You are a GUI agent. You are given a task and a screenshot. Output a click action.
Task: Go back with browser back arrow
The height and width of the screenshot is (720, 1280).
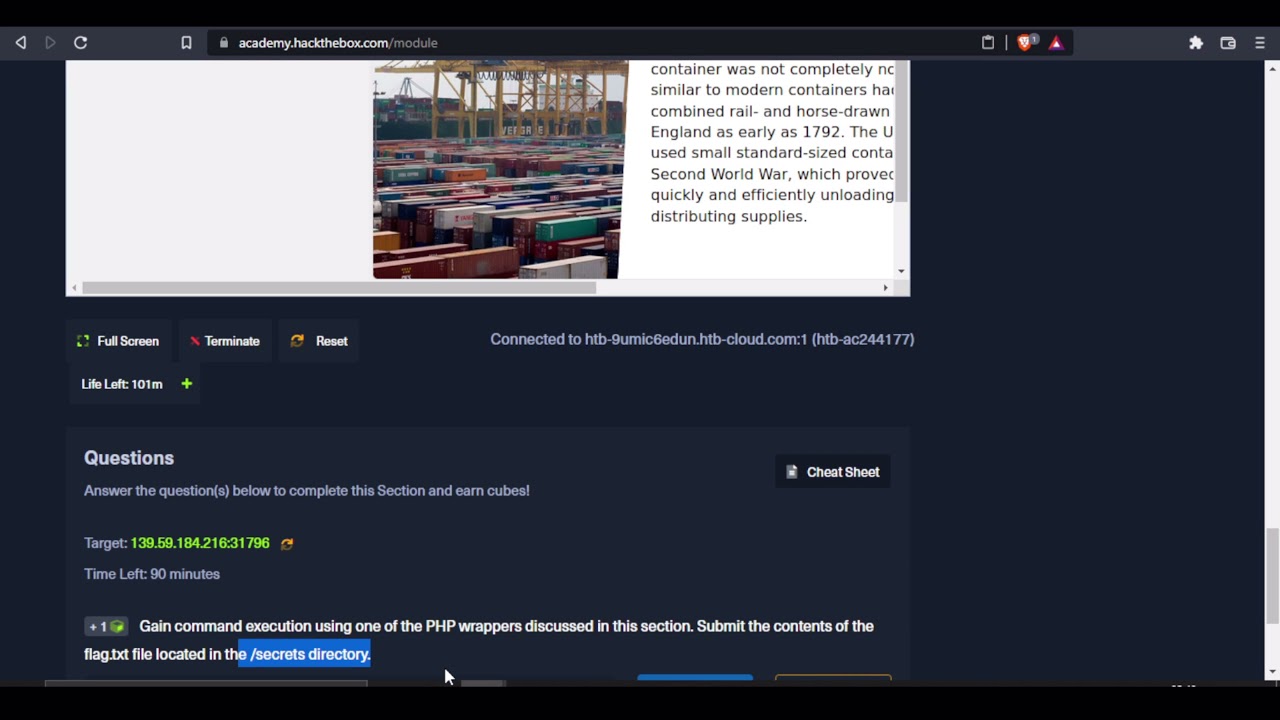coord(20,43)
